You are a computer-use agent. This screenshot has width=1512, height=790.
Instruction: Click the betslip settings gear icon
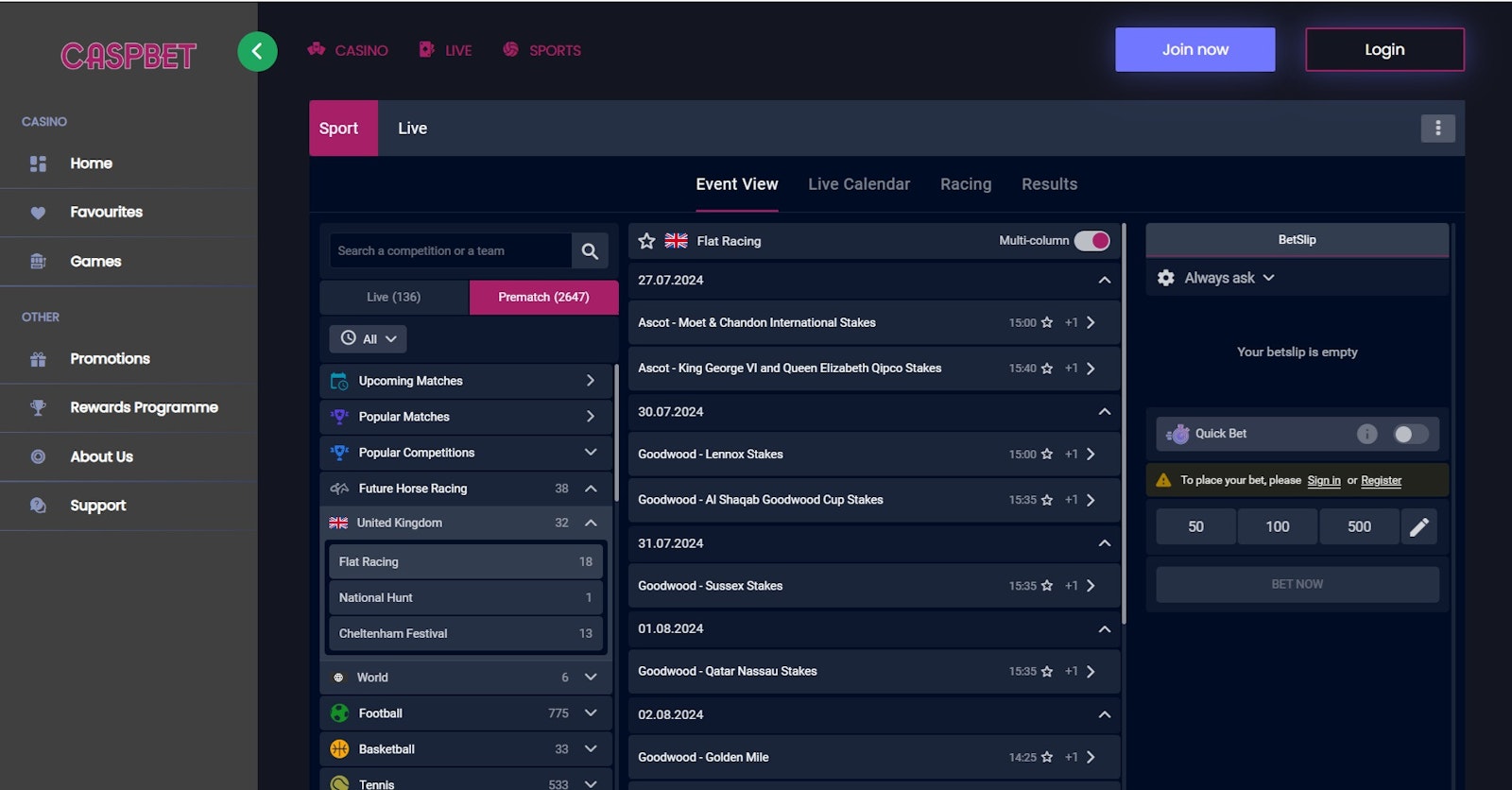click(1166, 278)
